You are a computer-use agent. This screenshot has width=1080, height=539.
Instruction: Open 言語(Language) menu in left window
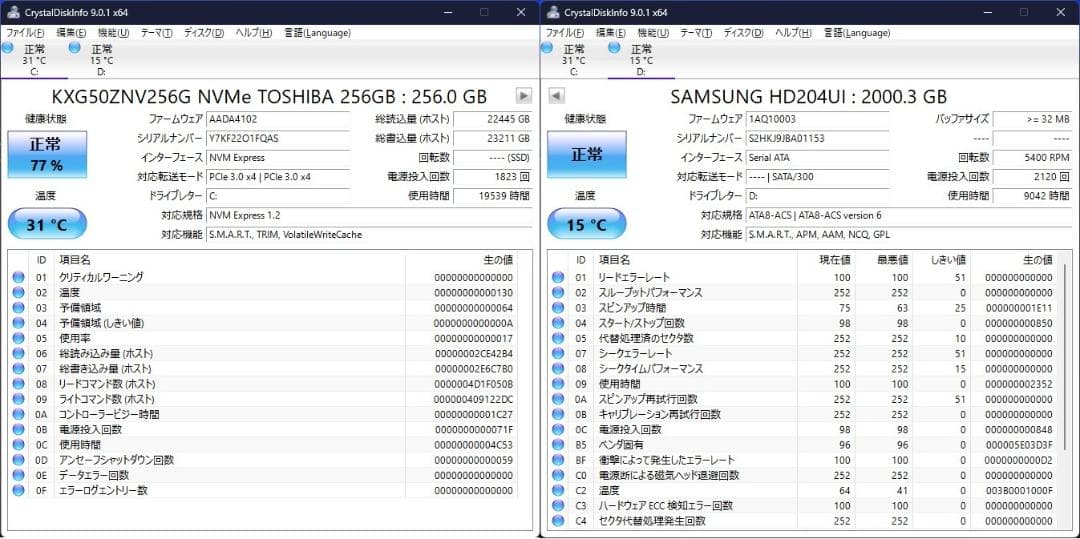point(318,32)
